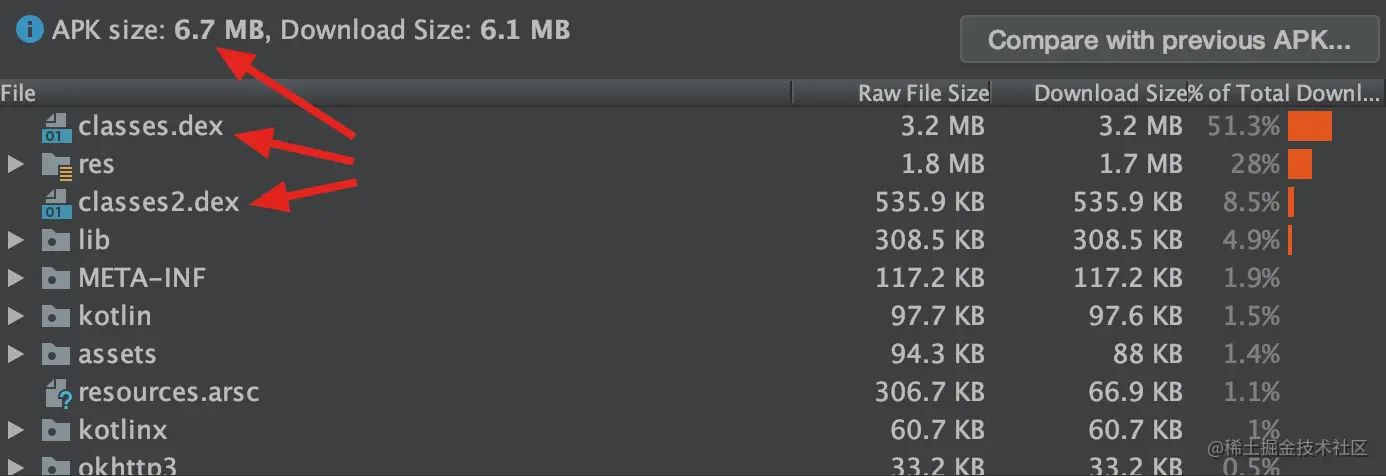Click the lib folder icon

point(55,240)
